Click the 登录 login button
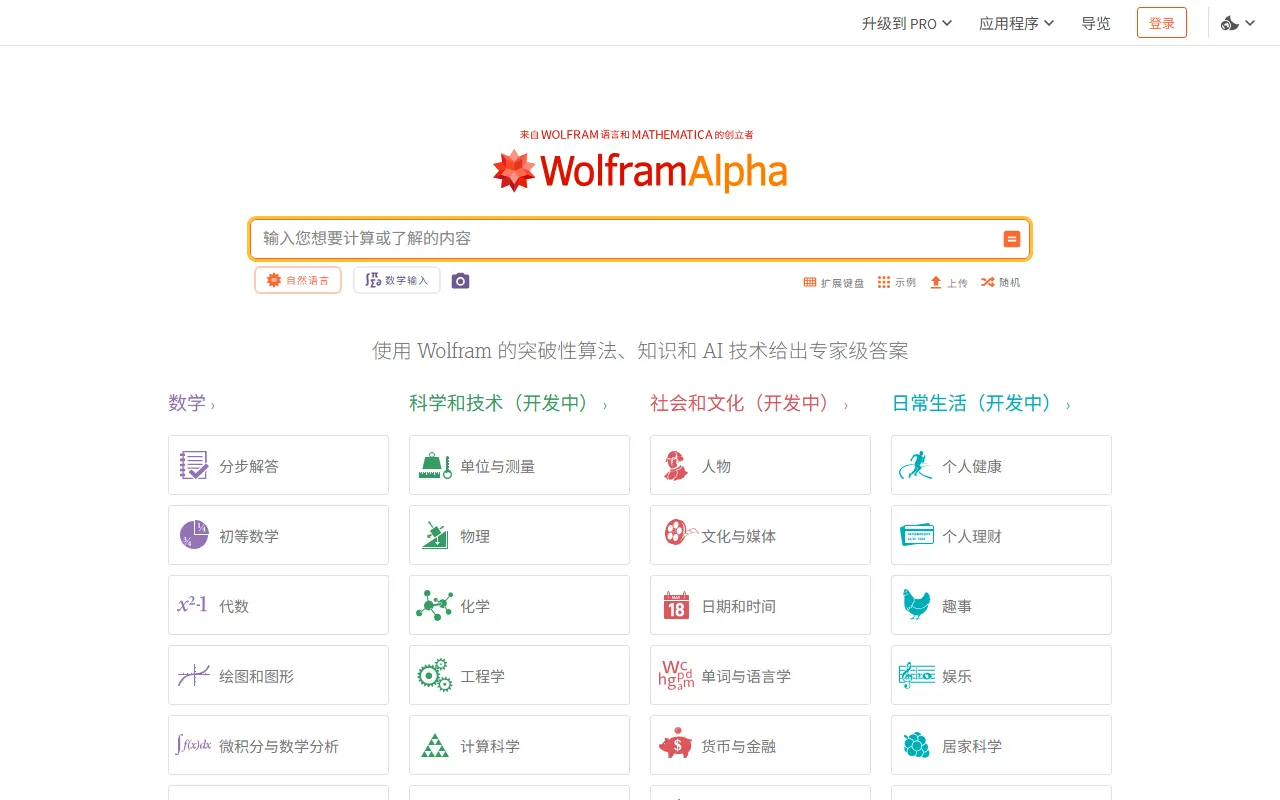Screen dimensions: 1280x800 point(1161,22)
